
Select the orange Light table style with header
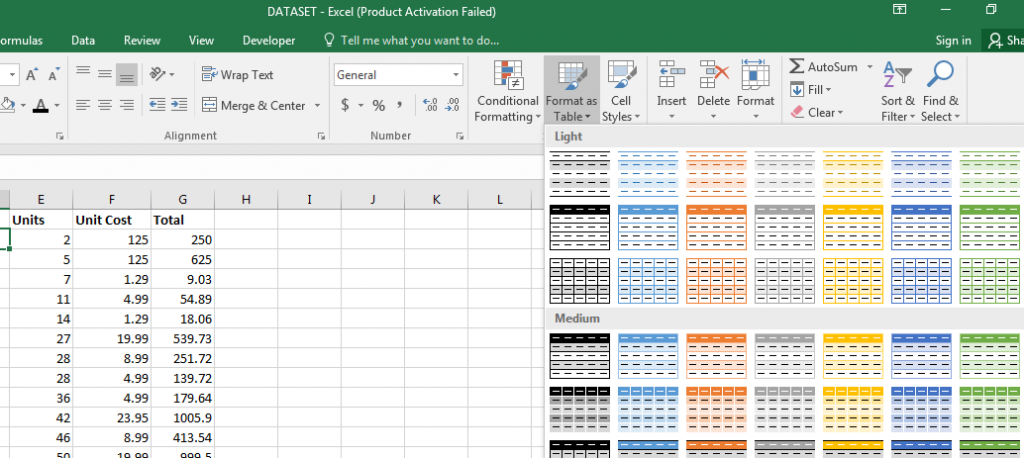716,227
